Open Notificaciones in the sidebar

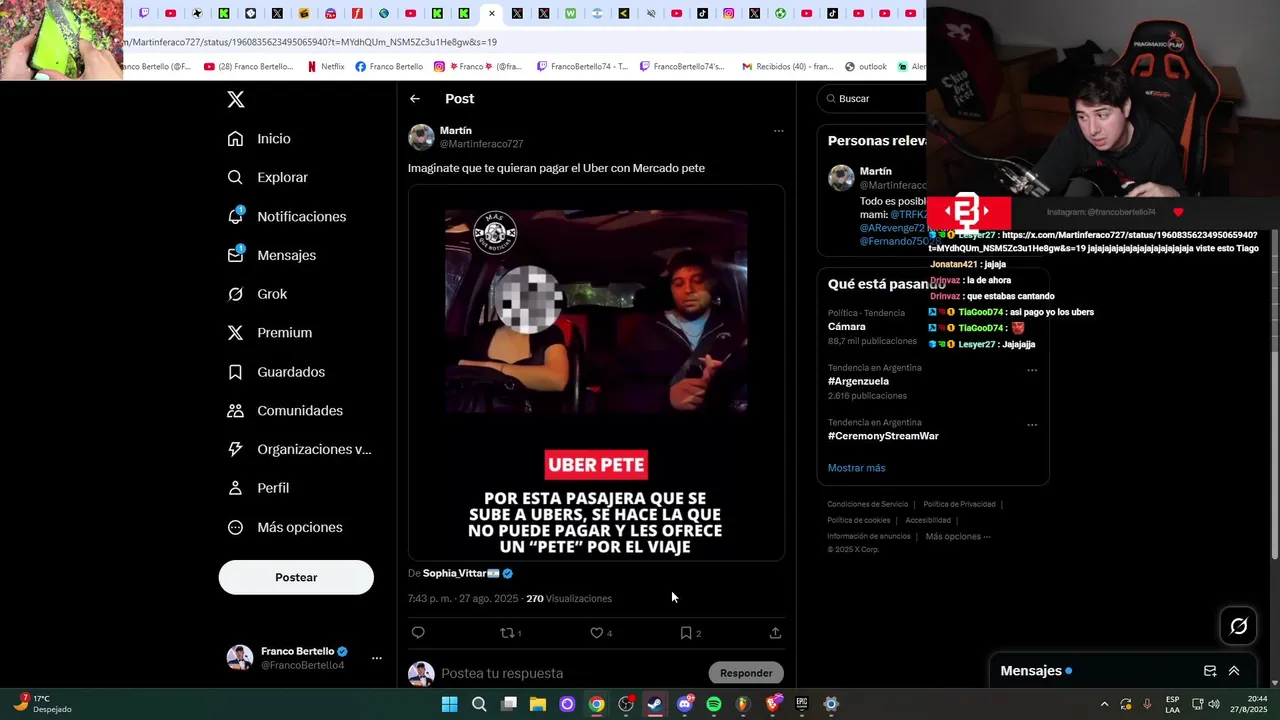286,216
